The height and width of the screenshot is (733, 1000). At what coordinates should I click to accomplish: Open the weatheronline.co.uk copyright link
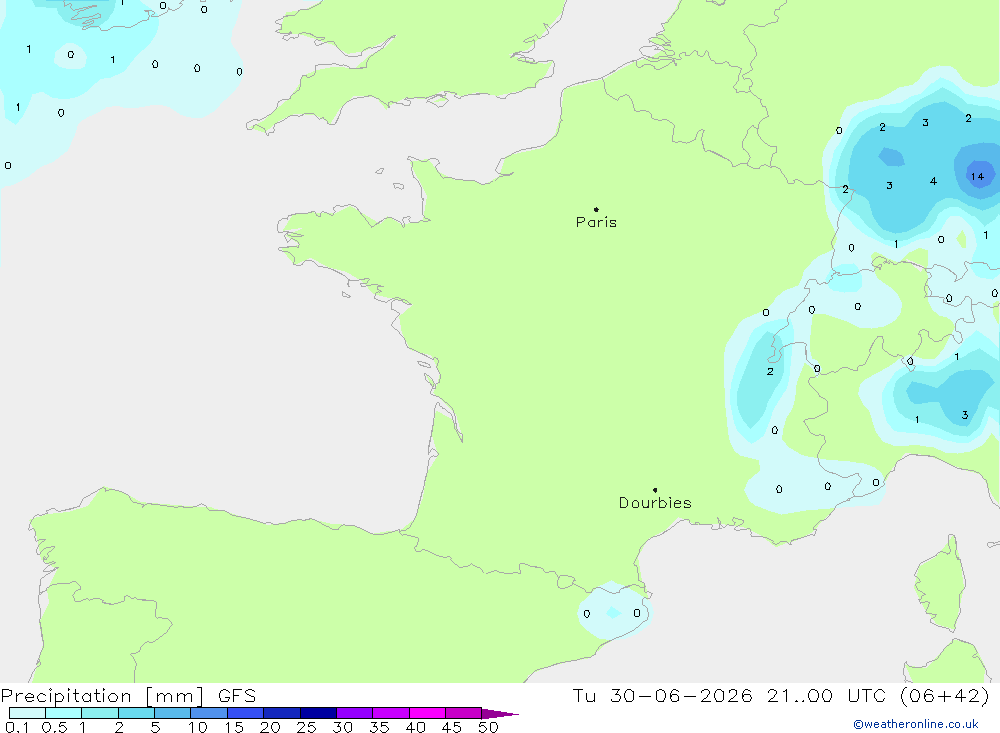click(916, 724)
